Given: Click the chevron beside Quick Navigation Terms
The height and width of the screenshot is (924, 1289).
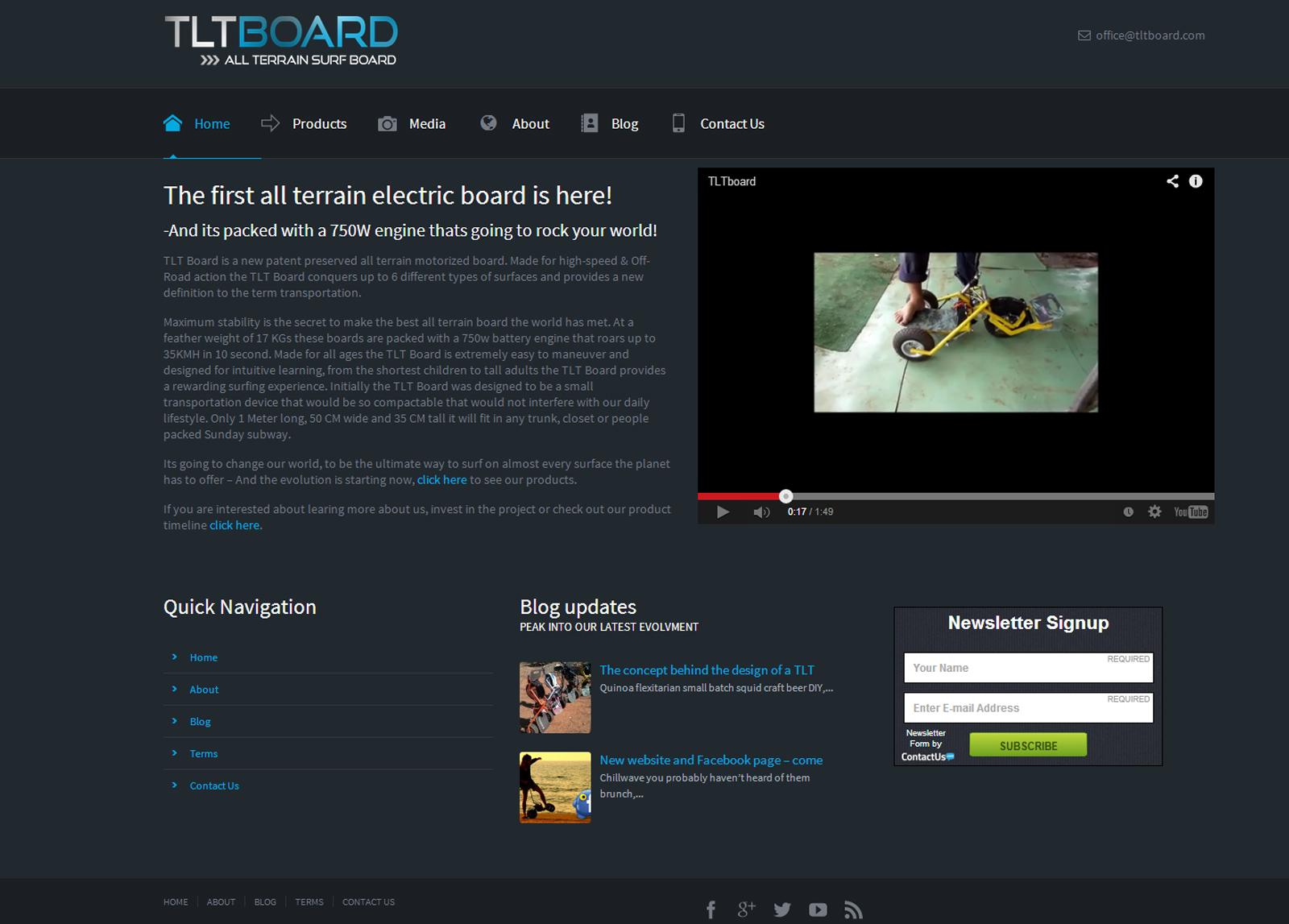Looking at the screenshot, I should 174,752.
